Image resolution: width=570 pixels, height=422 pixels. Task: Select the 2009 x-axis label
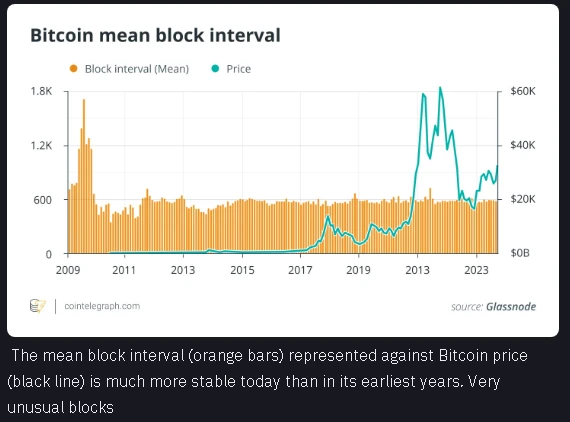(x=68, y=270)
